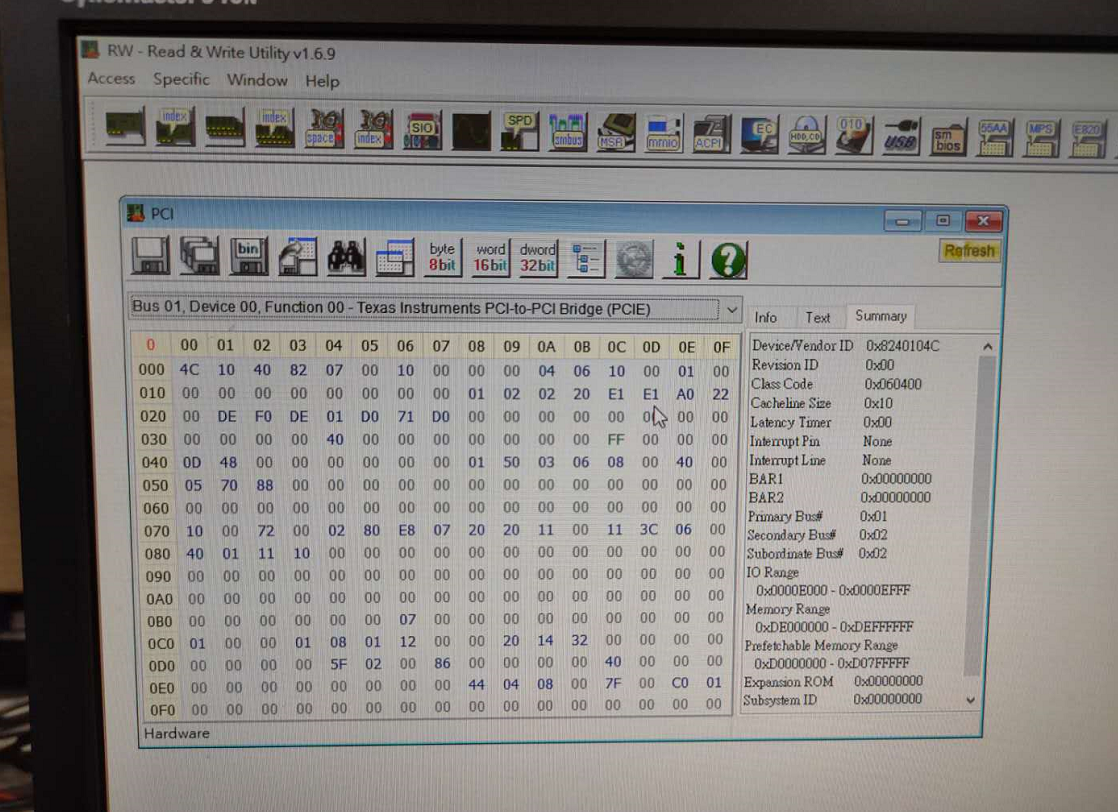This screenshot has width=1118, height=812.
Task: Open the E820 memory map tool
Action: click(1087, 139)
